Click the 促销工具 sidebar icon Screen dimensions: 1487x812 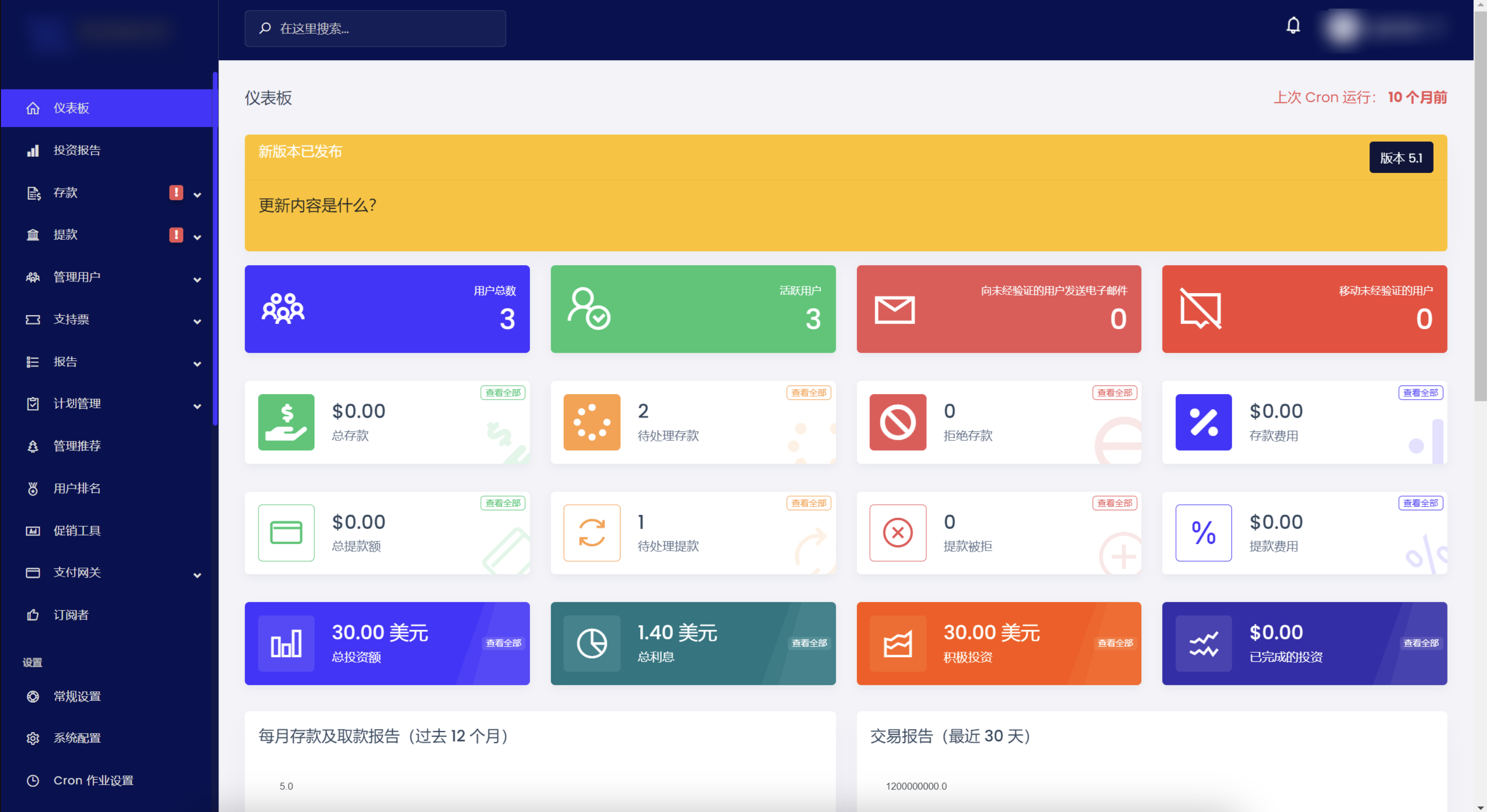[33, 530]
